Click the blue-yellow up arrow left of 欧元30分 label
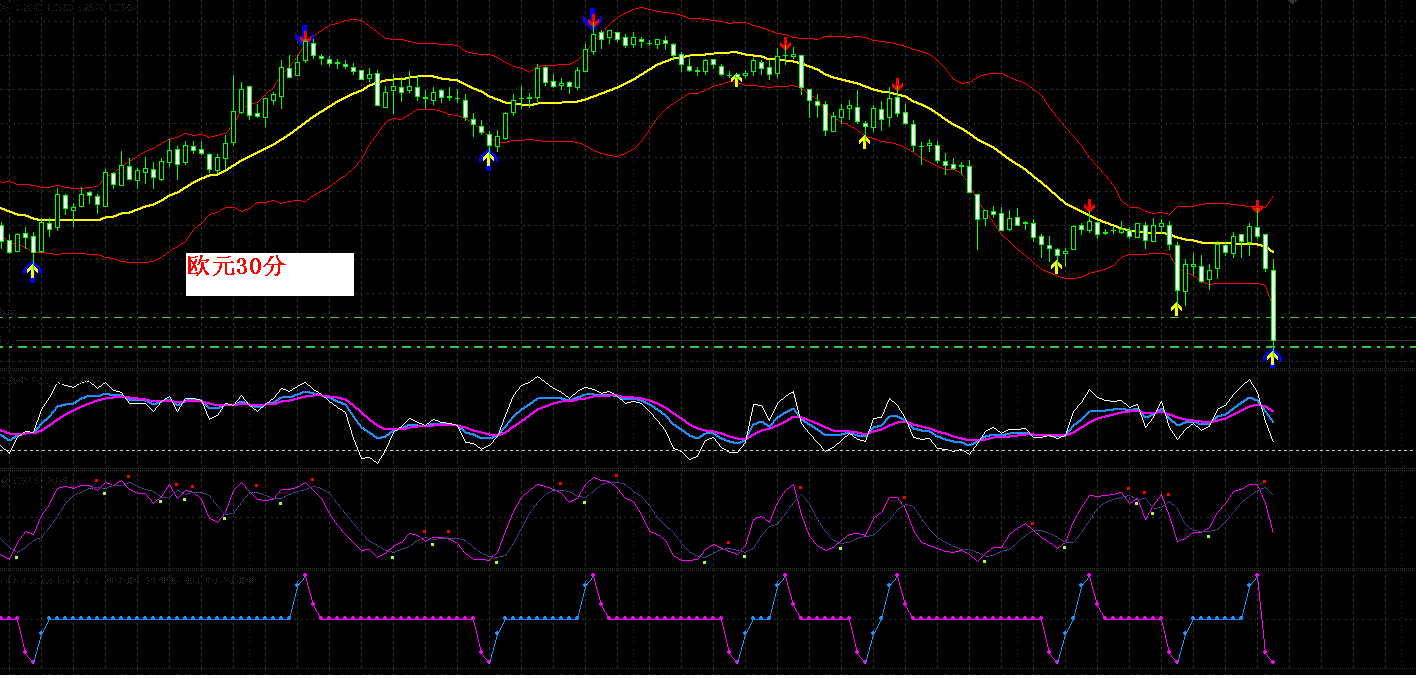Image resolution: width=1416 pixels, height=679 pixels. pos(32,271)
